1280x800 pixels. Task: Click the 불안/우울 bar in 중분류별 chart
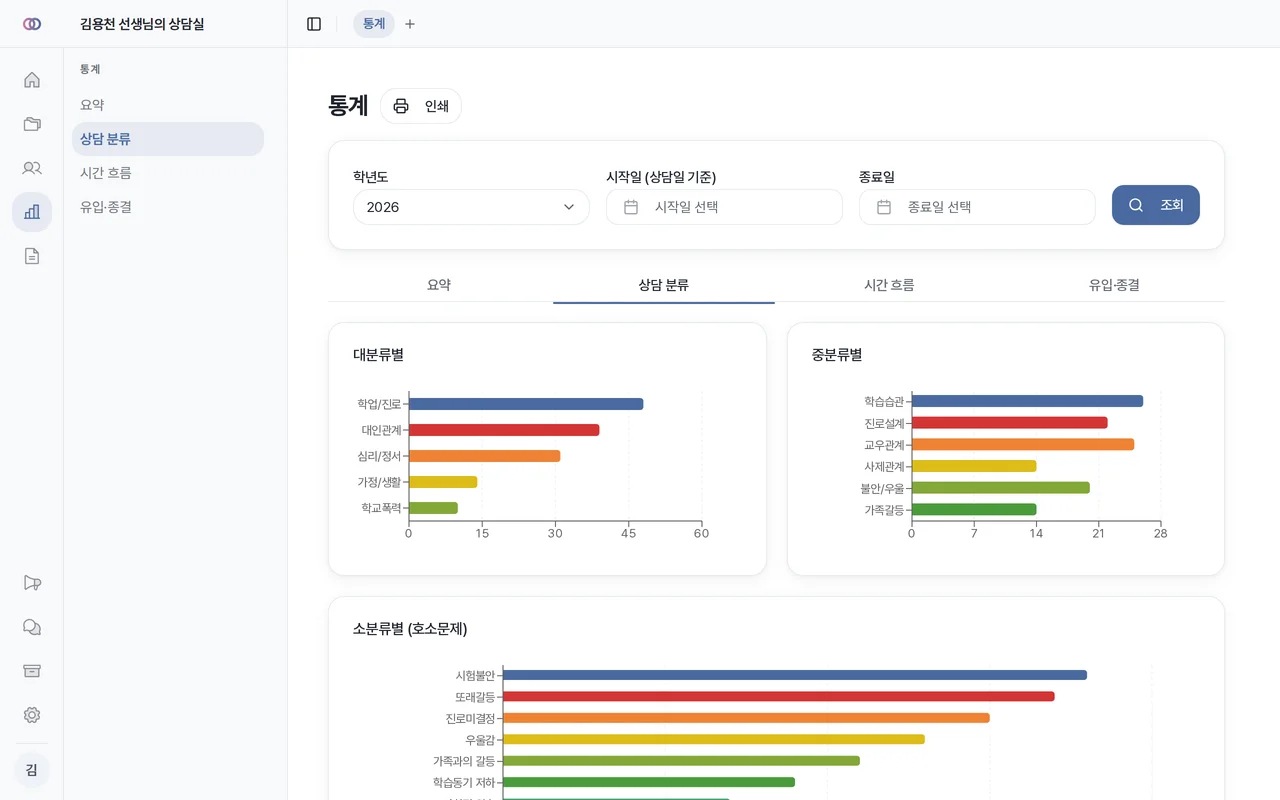click(1001, 488)
